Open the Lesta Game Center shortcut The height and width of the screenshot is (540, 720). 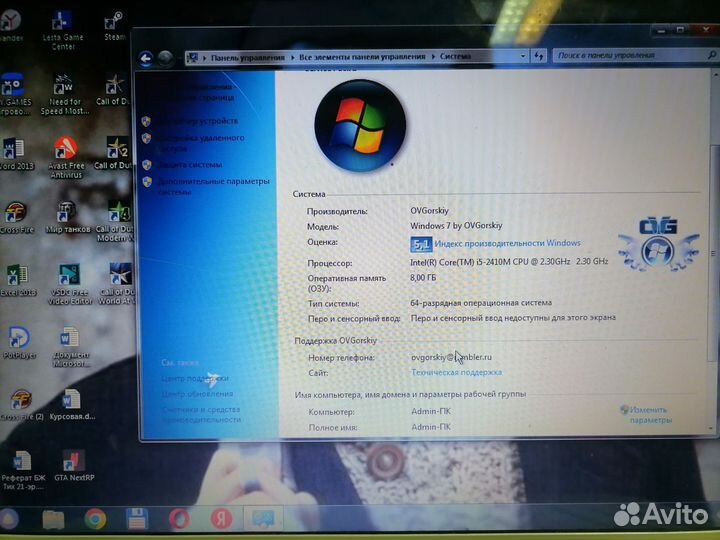[x=63, y=24]
